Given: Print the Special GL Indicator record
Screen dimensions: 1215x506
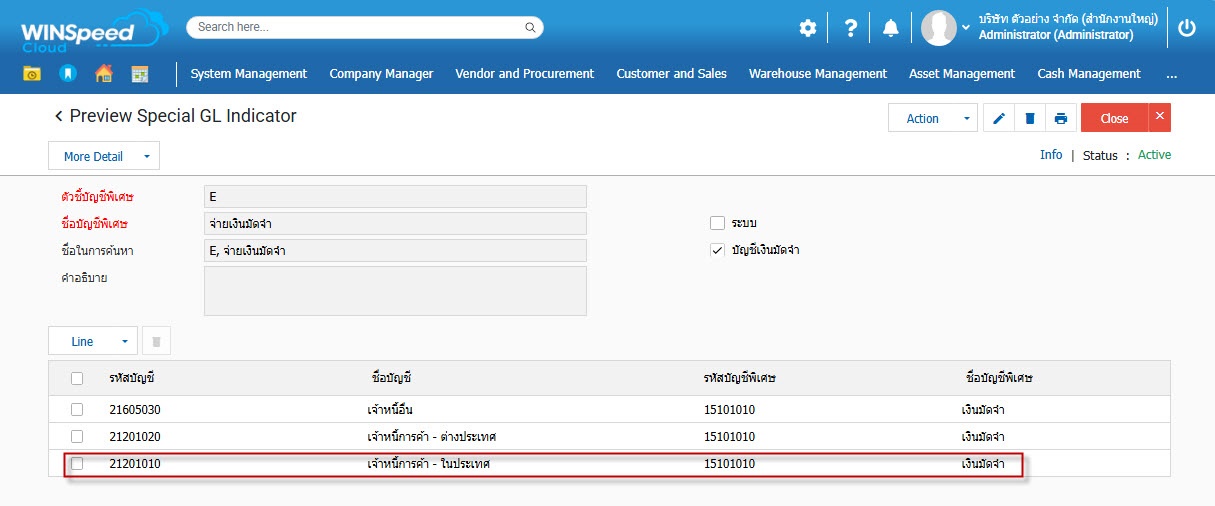Looking at the screenshot, I should click(1060, 118).
